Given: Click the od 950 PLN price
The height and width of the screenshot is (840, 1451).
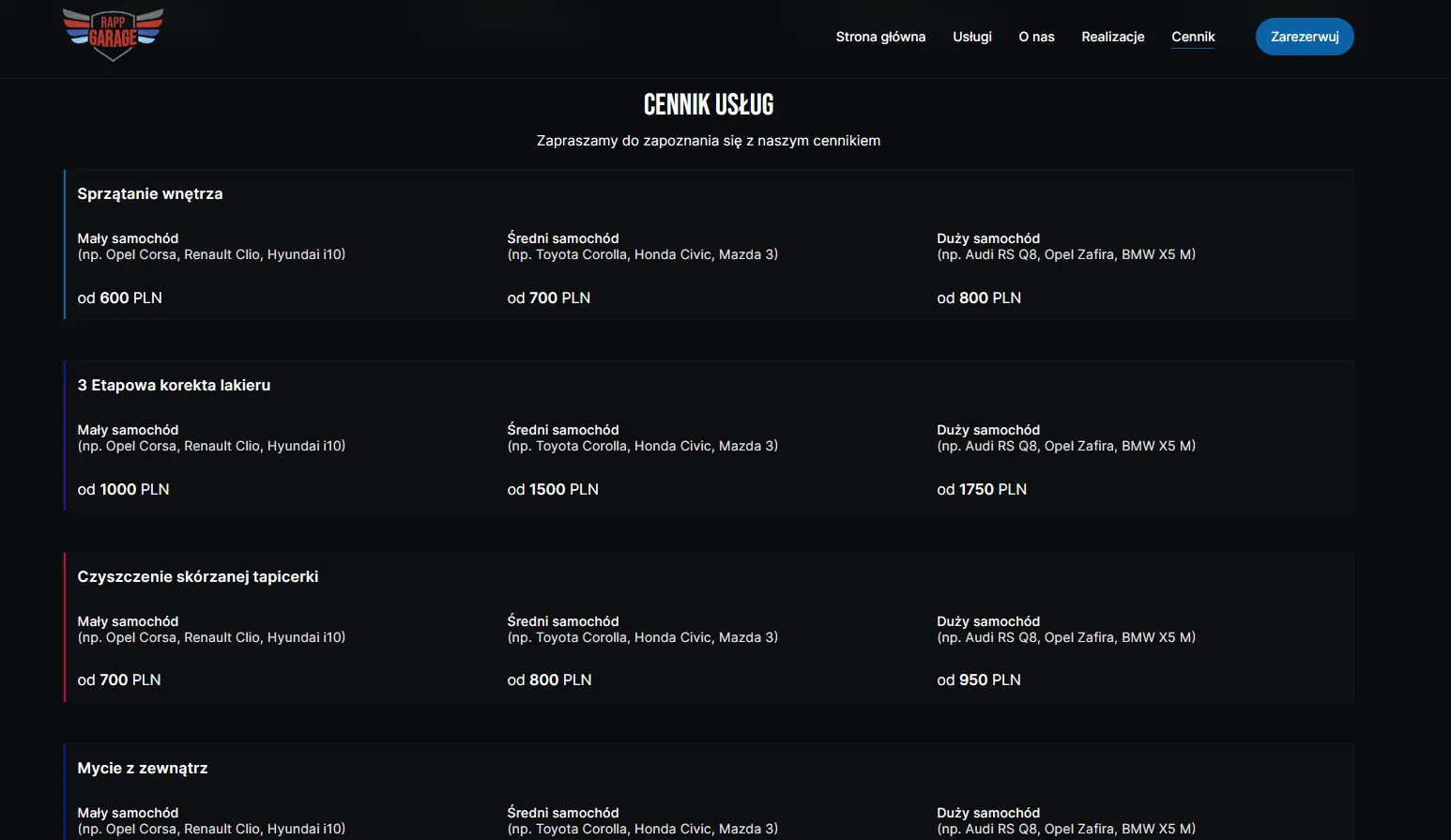Looking at the screenshot, I should [979, 680].
